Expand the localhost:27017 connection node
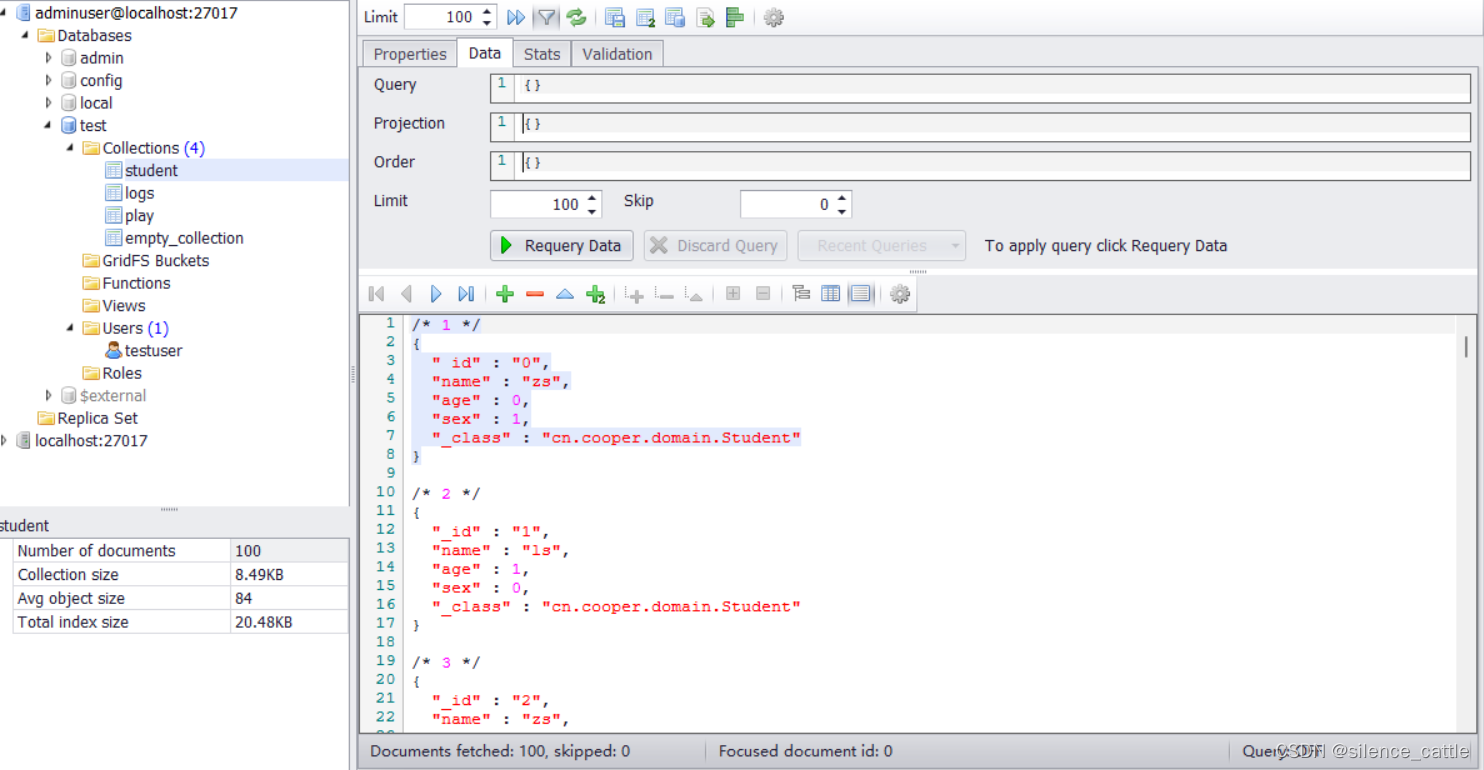Screen dimensions: 1484x770 [6, 440]
